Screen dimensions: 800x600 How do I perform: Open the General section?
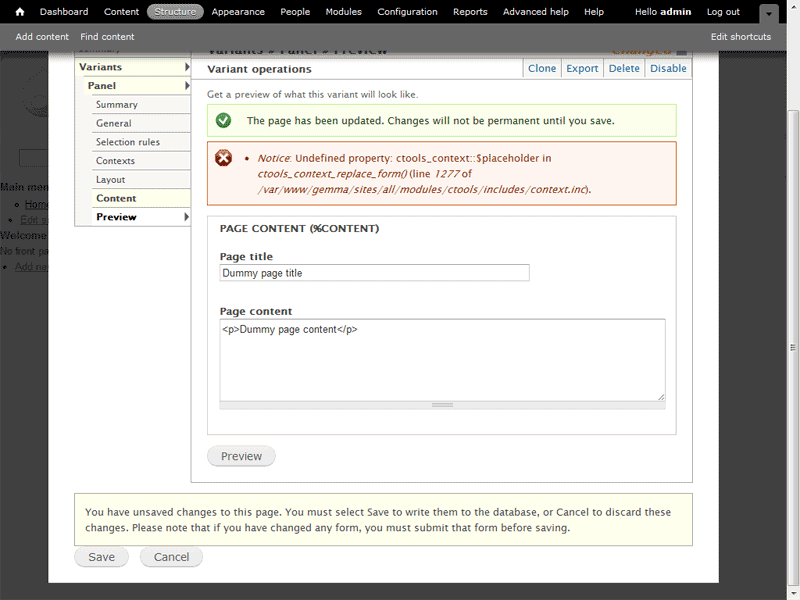113,123
